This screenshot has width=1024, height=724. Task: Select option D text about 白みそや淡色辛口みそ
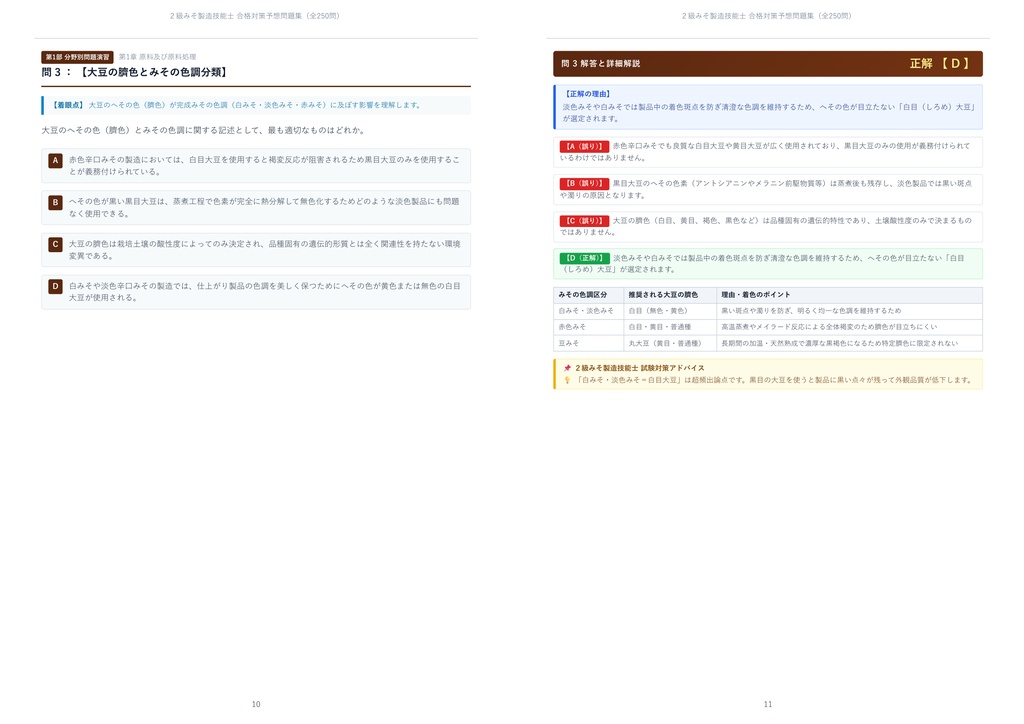(264, 292)
